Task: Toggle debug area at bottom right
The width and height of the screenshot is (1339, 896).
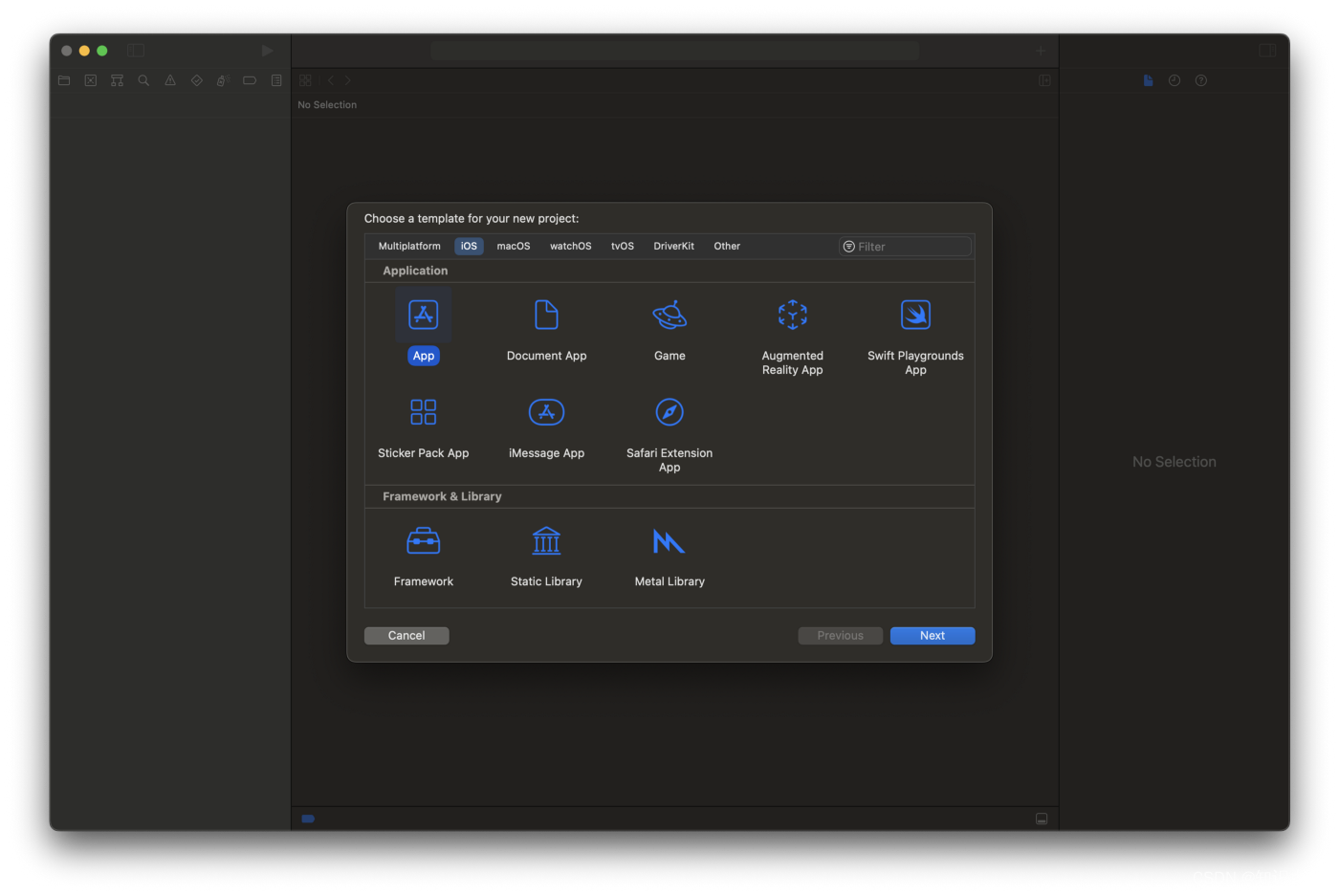Action: [1042, 819]
